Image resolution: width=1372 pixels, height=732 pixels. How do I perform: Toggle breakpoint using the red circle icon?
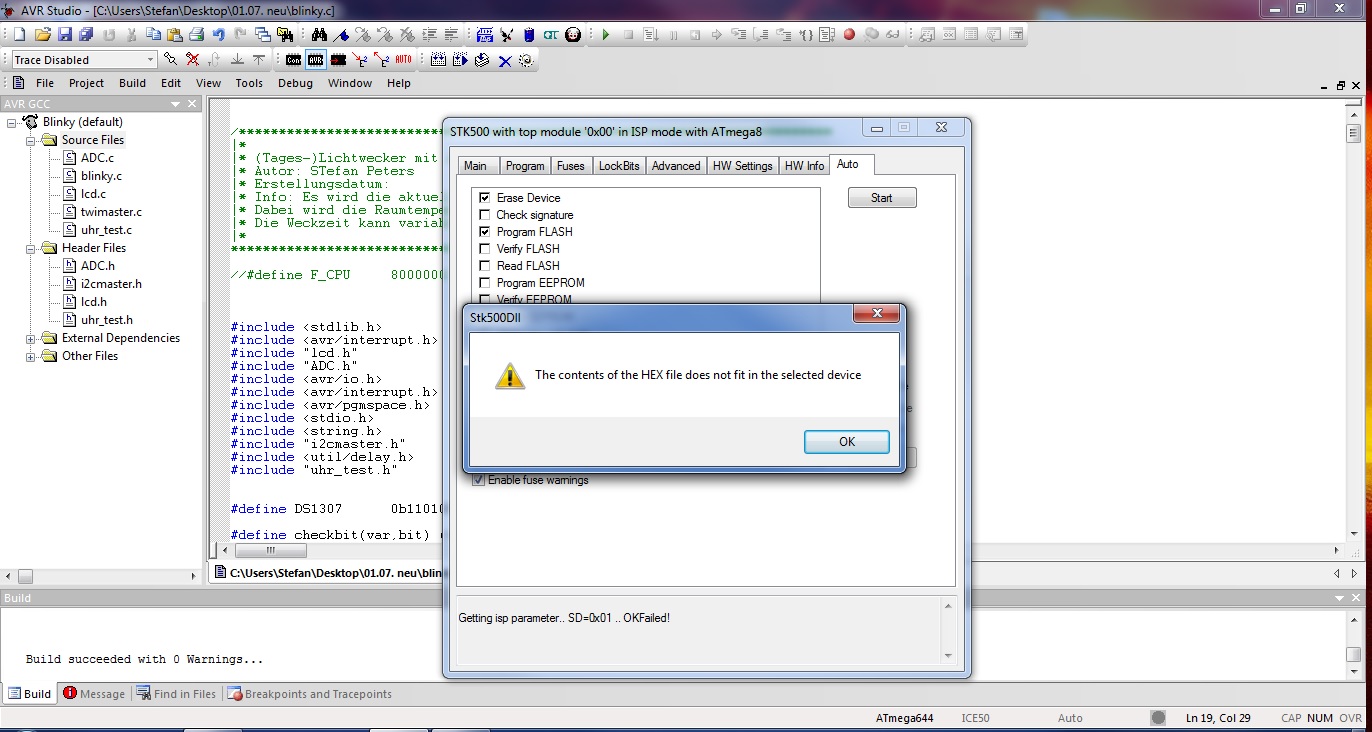849,35
